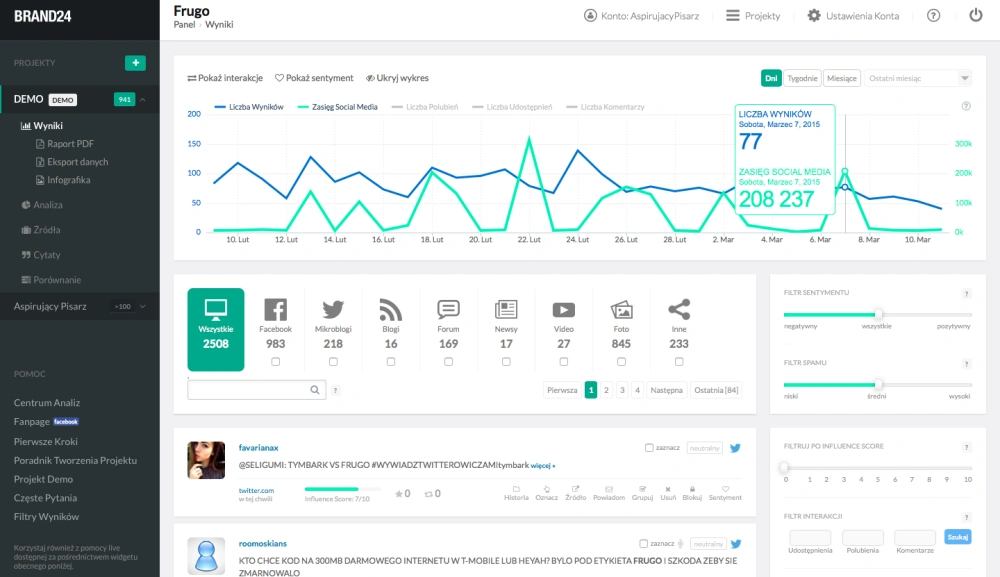The height and width of the screenshot is (577, 1000).
Task: Select the Facebook source filter icon
Action: pos(275,311)
